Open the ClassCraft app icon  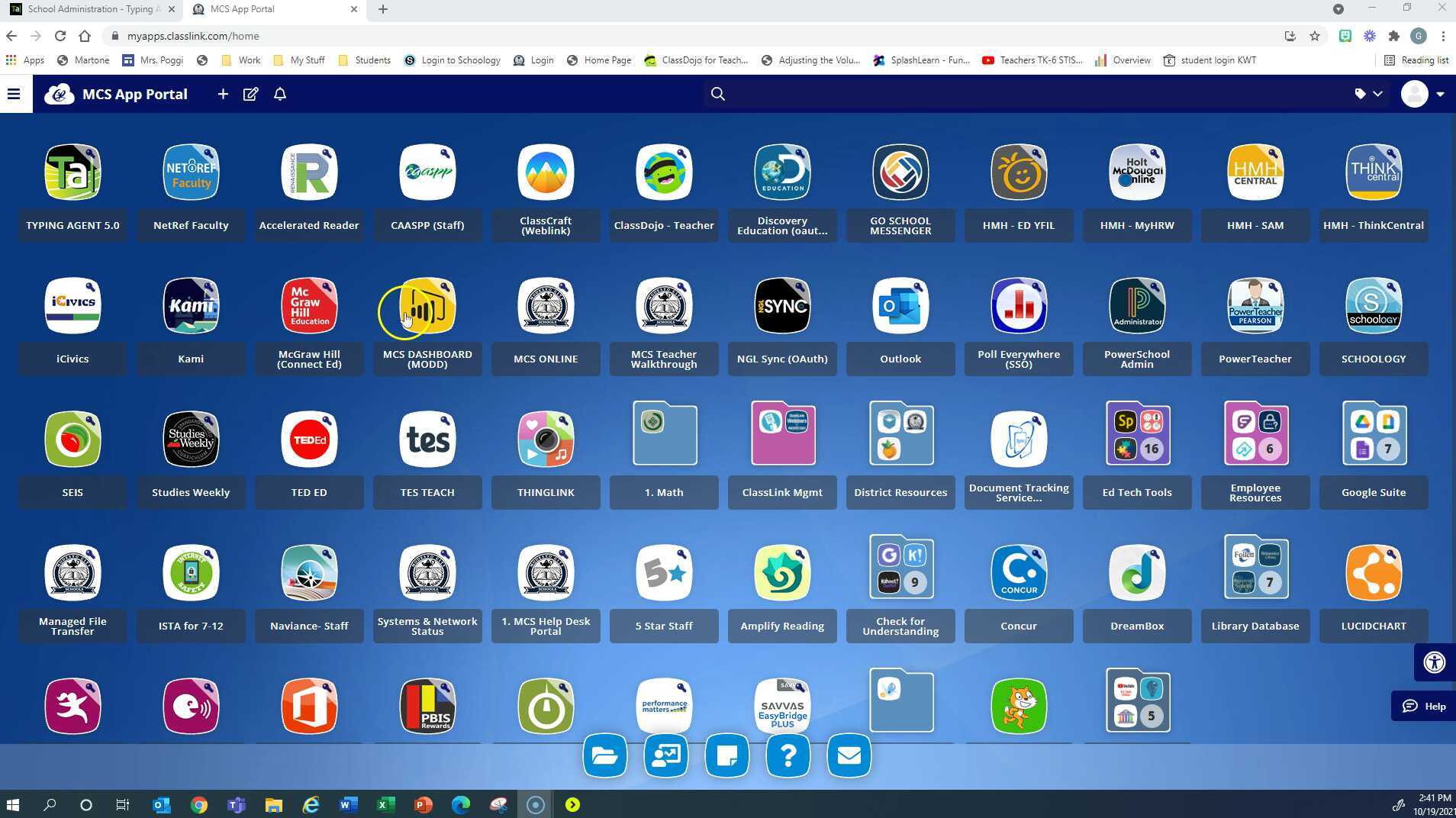click(546, 172)
